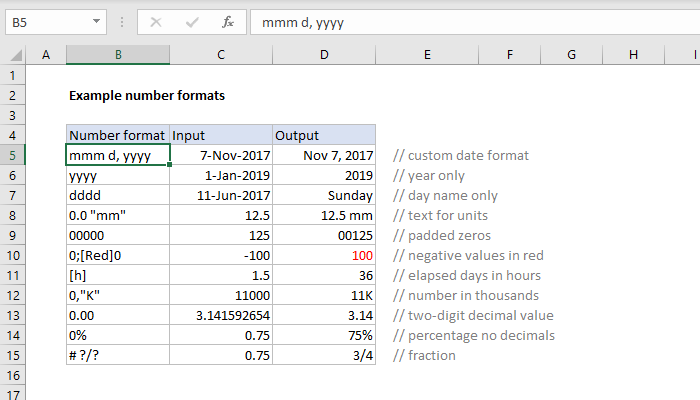Select column E header
The image size is (700, 400).
[x=427, y=54]
